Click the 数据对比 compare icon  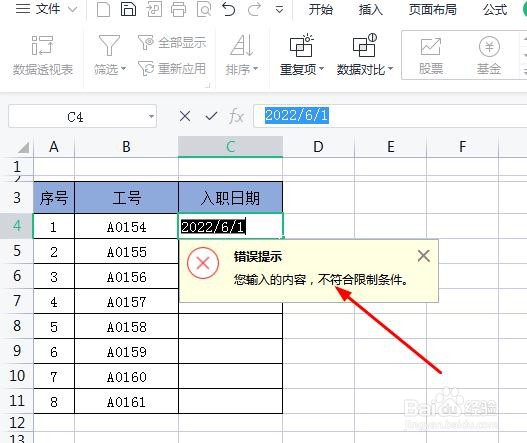click(364, 45)
